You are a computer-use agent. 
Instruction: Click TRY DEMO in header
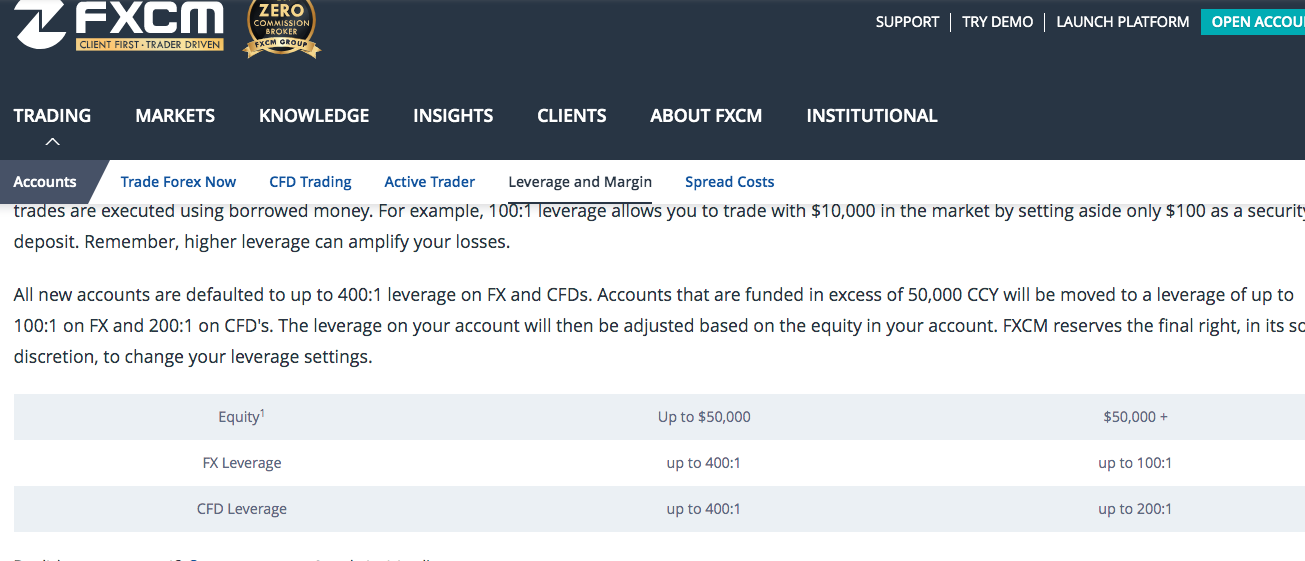[997, 22]
